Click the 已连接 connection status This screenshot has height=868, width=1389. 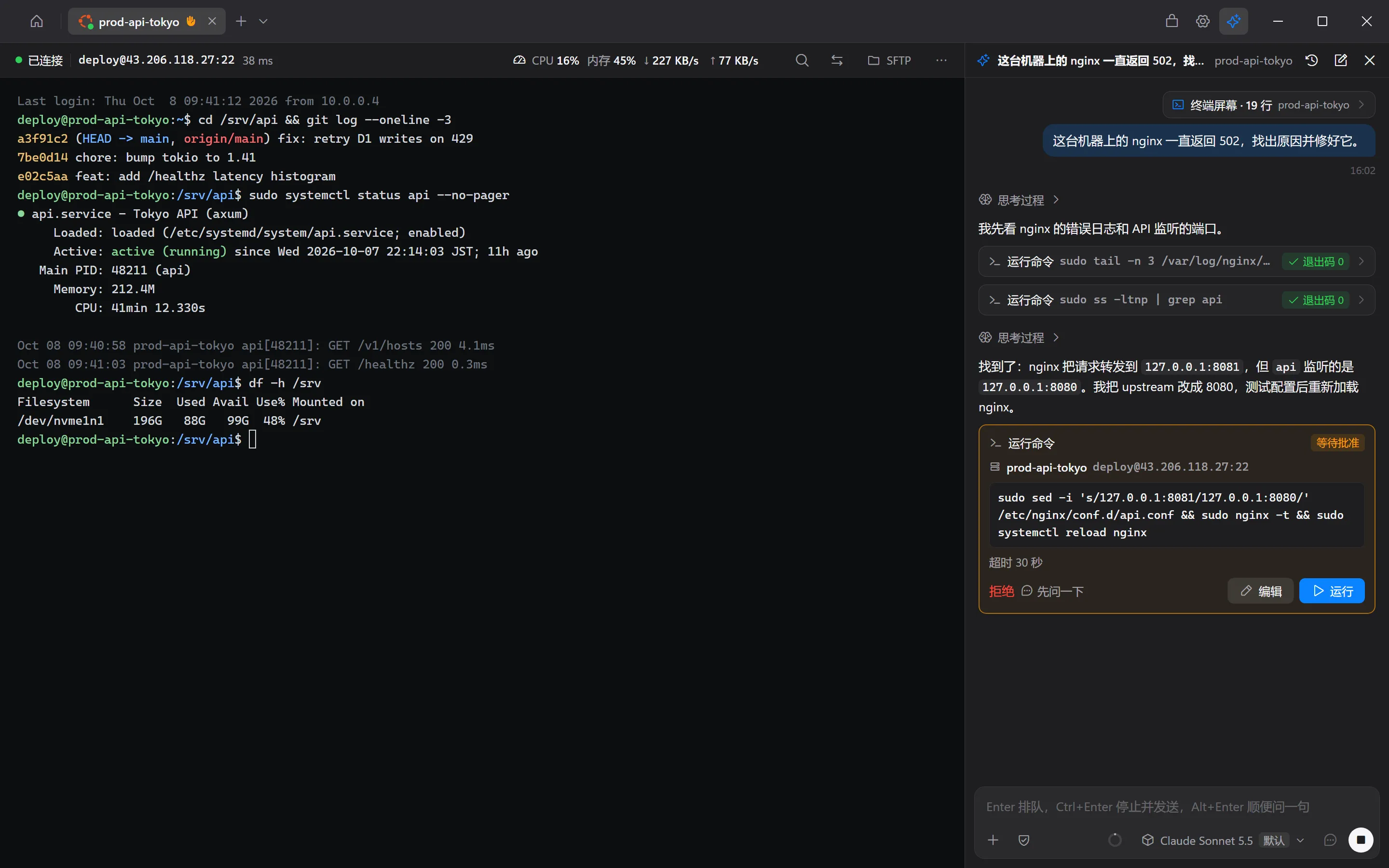39,60
